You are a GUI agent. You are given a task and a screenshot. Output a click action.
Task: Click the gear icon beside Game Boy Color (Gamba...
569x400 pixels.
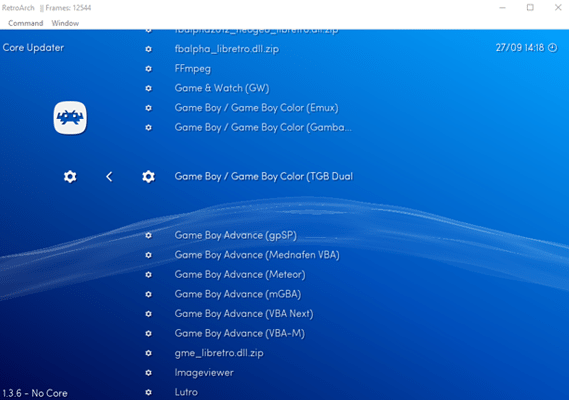pos(148,127)
